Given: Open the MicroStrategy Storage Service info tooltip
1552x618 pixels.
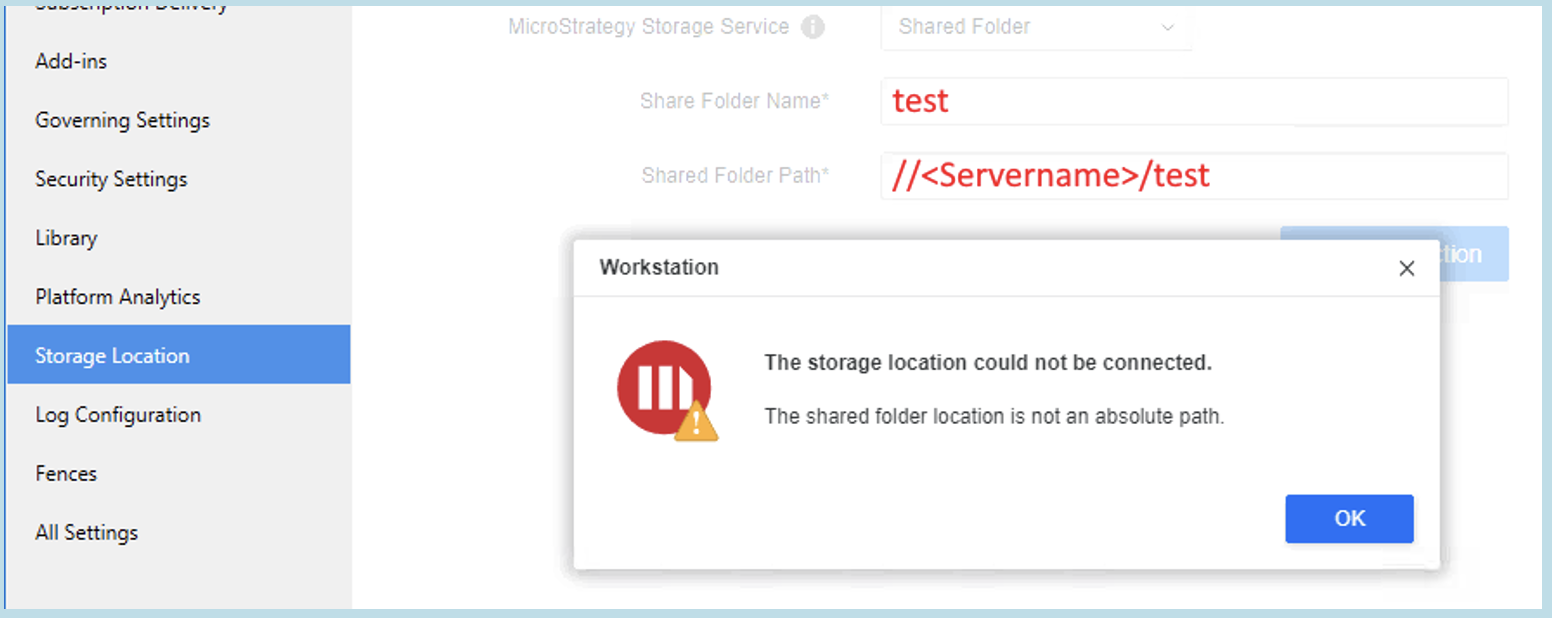Looking at the screenshot, I should pyautogui.click(x=813, y=27).
